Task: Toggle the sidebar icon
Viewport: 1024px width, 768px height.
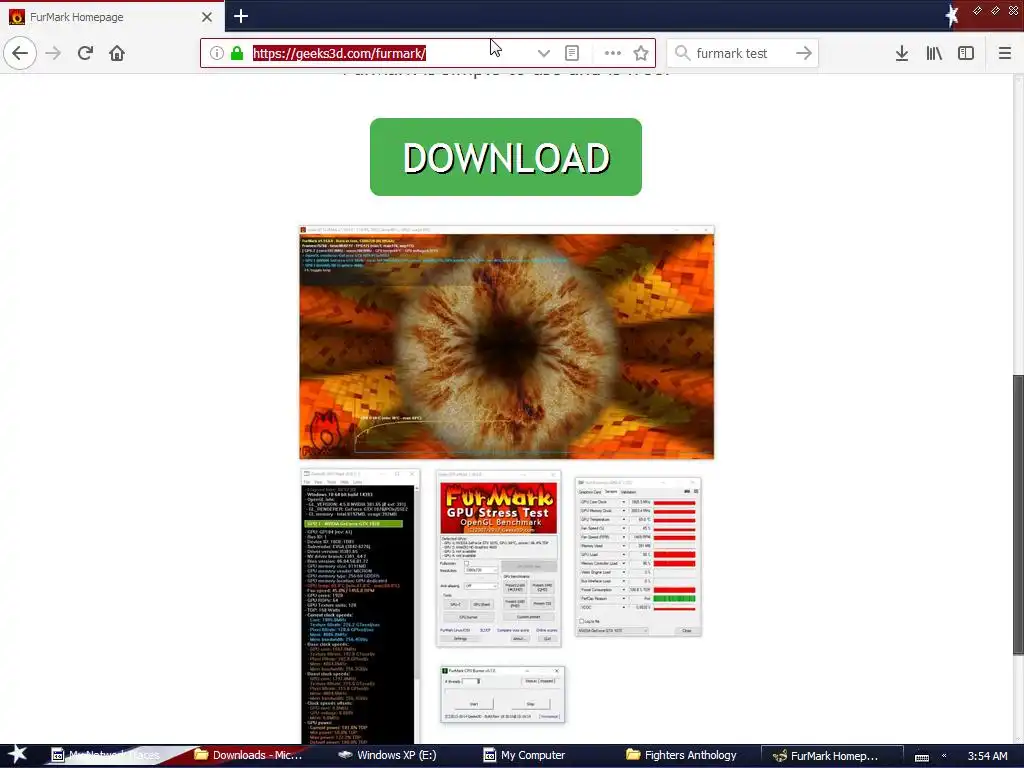Action: (x=966, y=54)
